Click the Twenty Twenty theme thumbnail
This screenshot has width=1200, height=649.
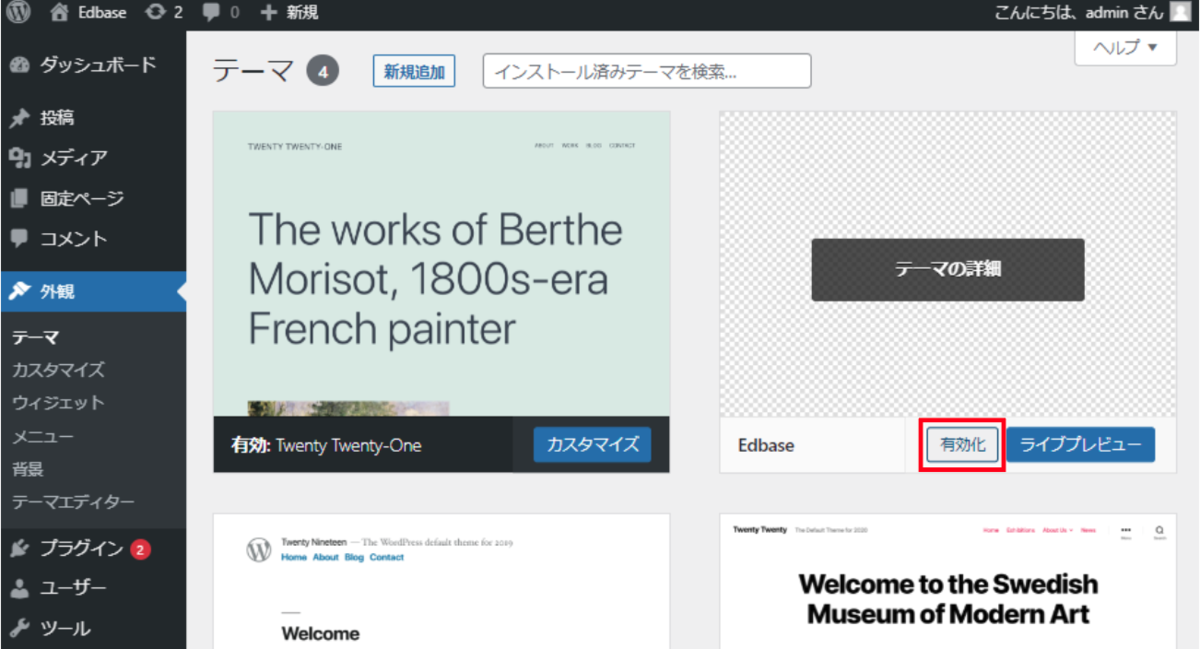[x=948, y=581]
